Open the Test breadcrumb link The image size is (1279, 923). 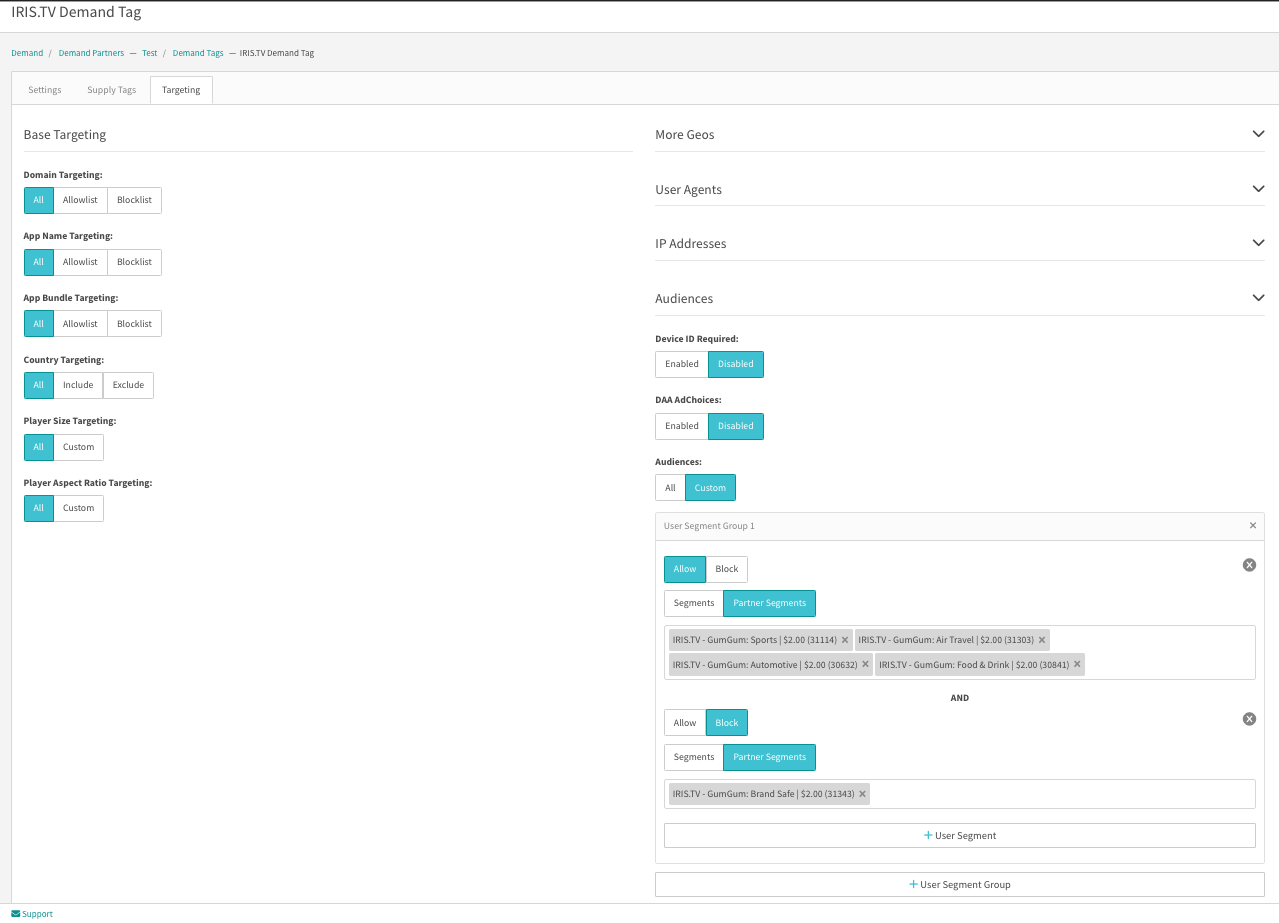tap(149, 53)
